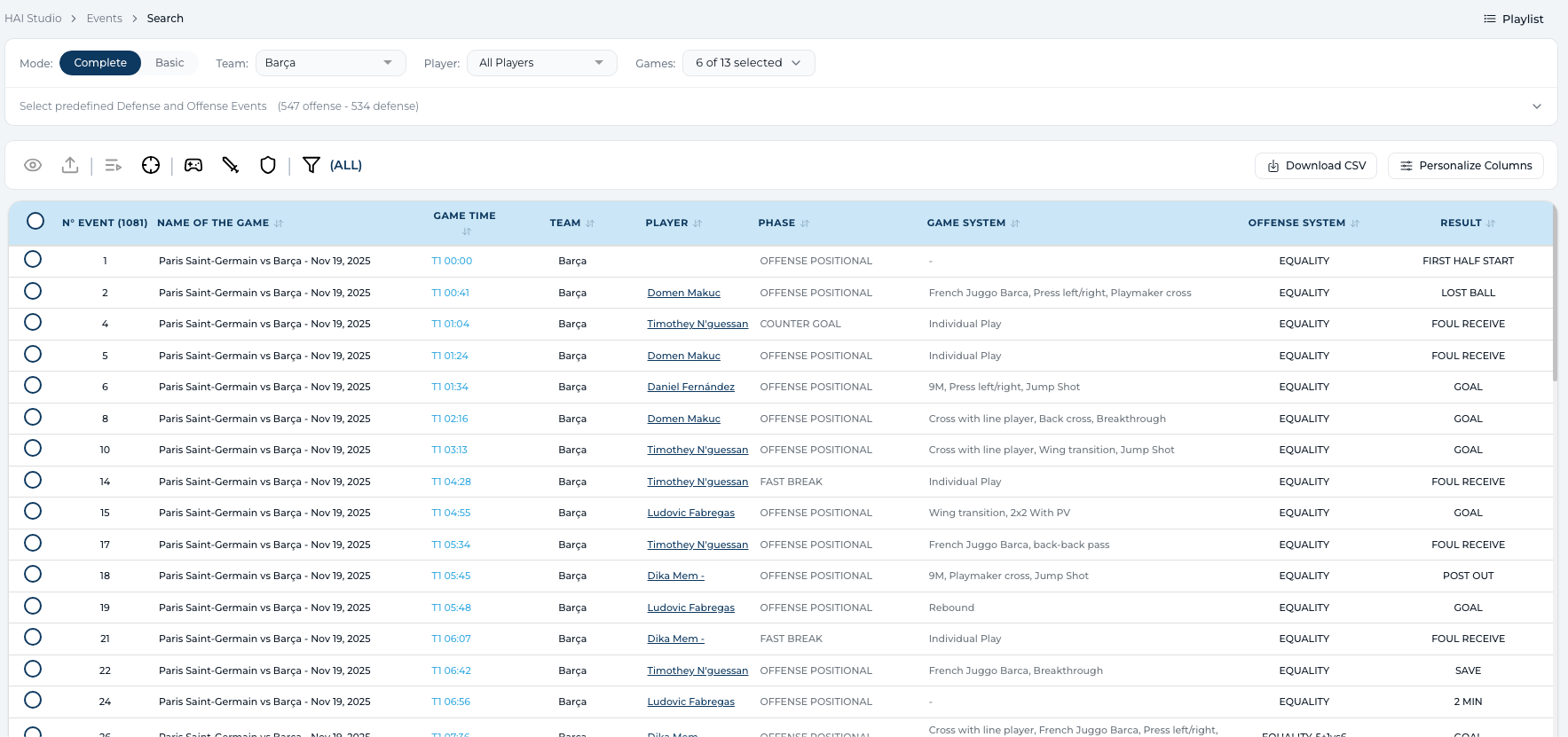Click the upload/export arrow icon
This screenshot has width=1568, height=737.
click(70, 165)
